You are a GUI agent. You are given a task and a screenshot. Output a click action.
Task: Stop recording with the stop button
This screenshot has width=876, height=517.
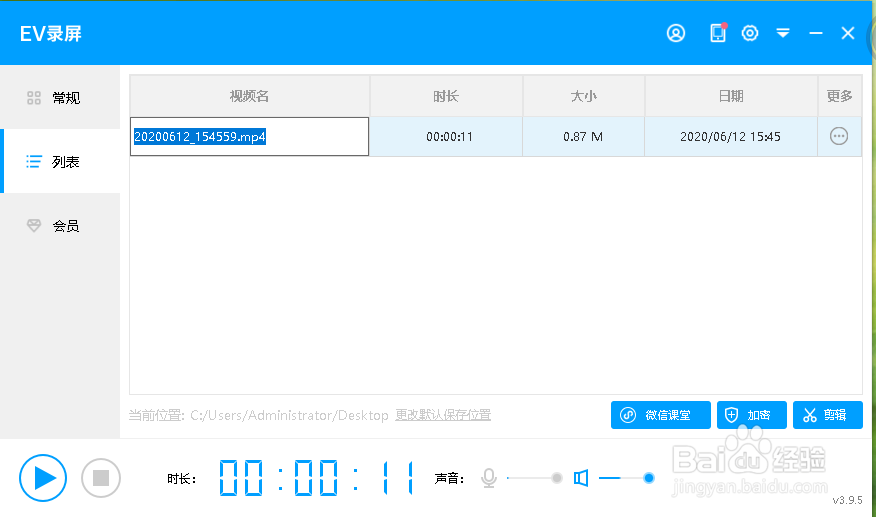coord(101,478)
